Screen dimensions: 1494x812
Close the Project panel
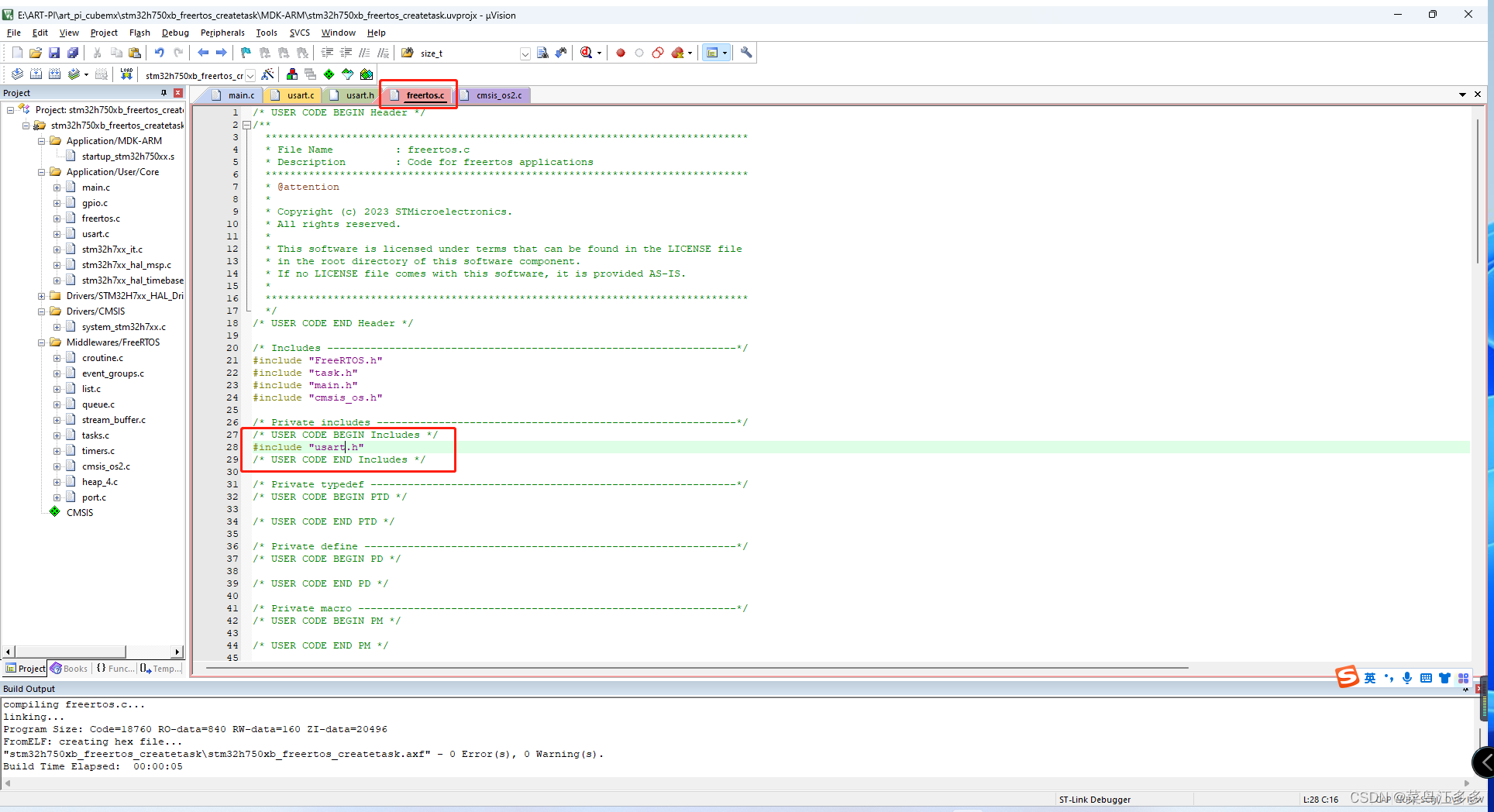coord(178,93)
